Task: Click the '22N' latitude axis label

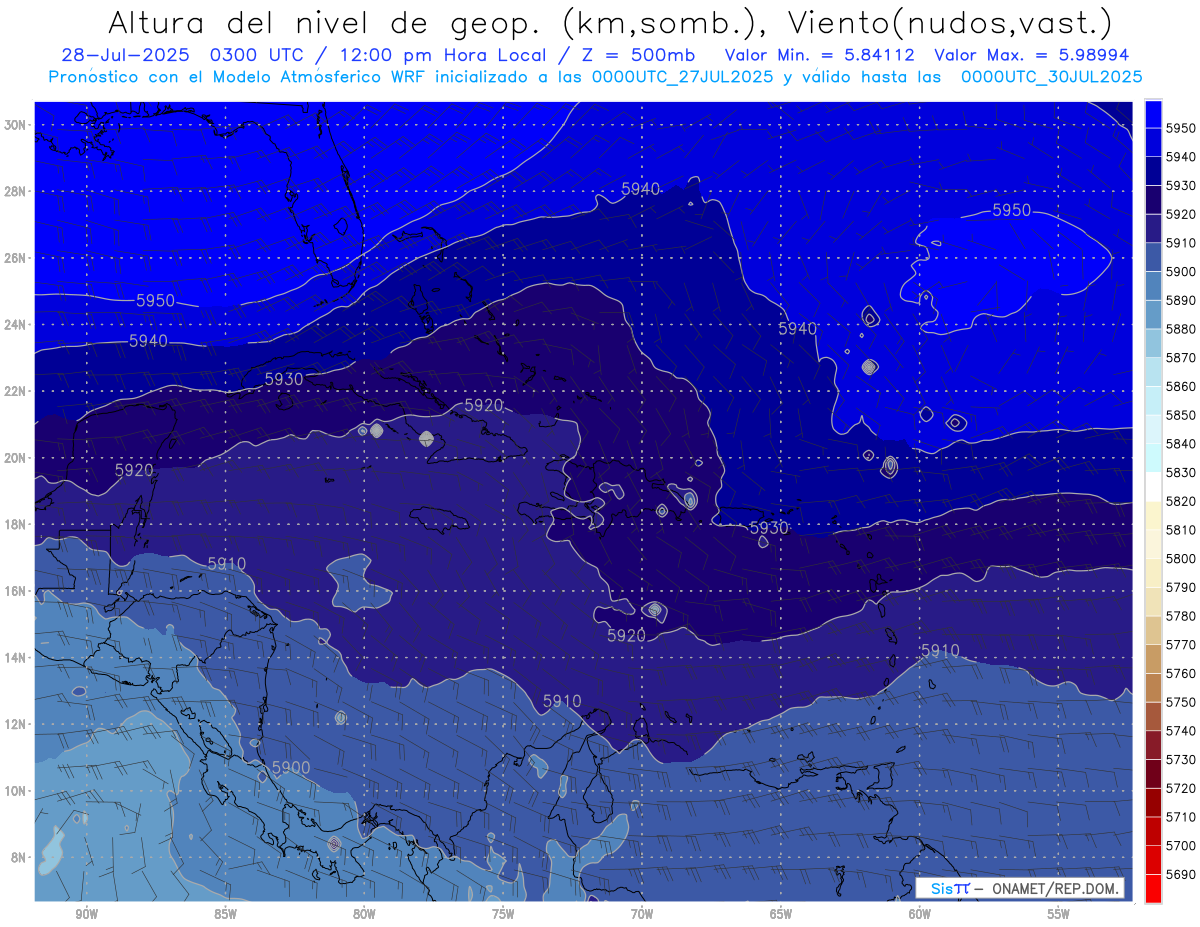Action: coord(14,391)
